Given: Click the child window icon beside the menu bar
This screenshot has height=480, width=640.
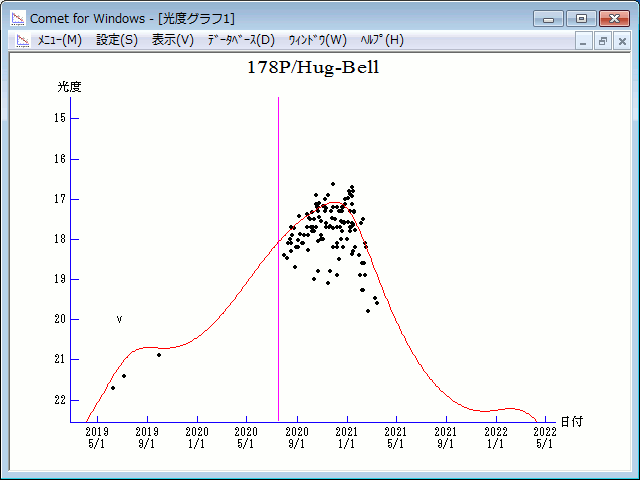Looking at the screenshot, I should pos(23,40).
